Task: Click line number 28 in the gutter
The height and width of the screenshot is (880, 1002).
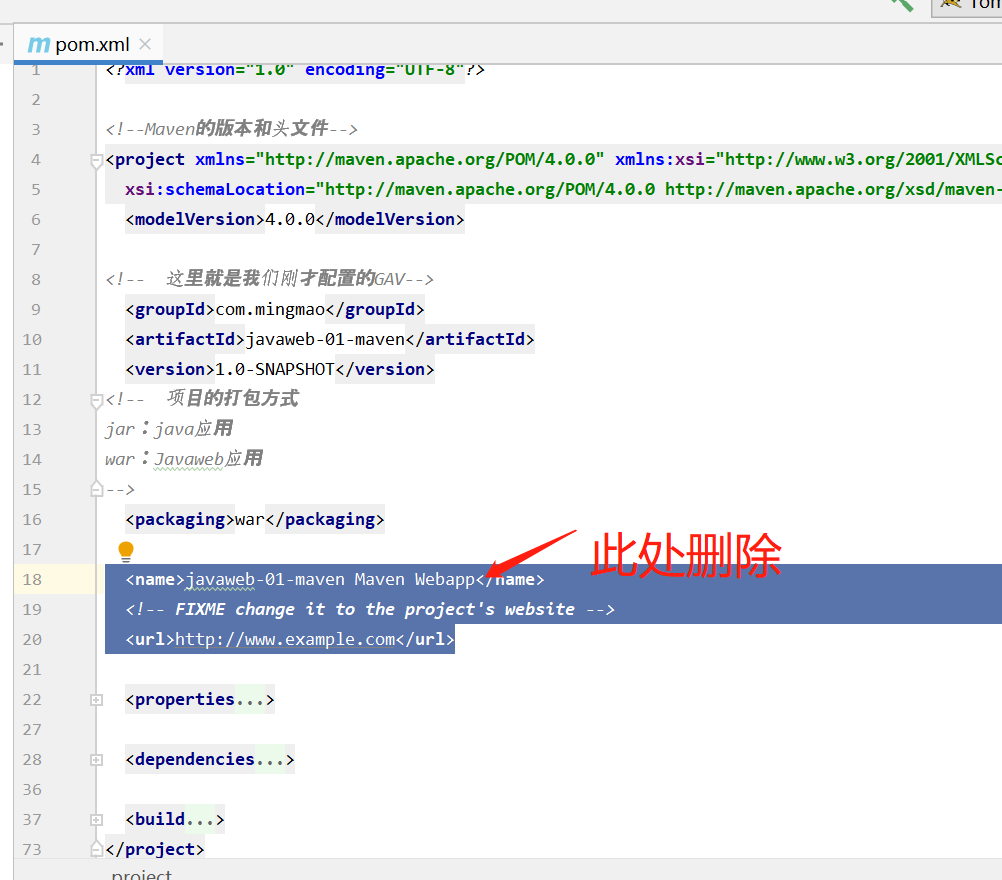Action: [32, 760]
